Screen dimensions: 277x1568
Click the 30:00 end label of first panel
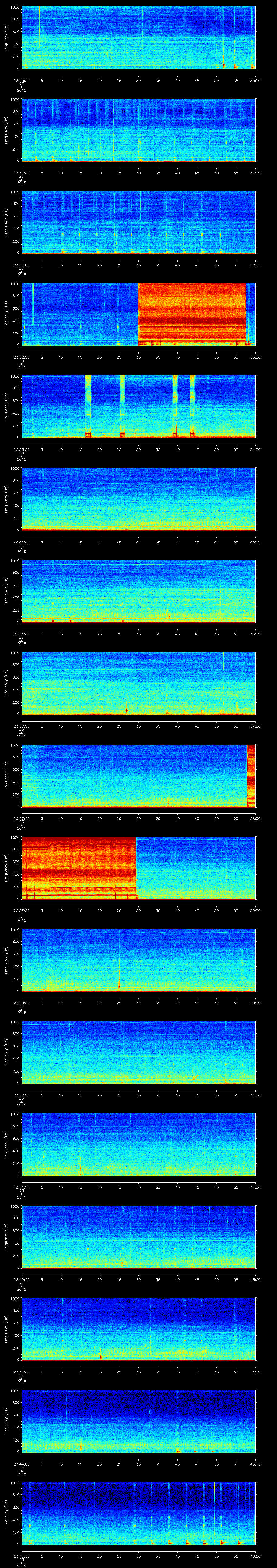[256, 80]
